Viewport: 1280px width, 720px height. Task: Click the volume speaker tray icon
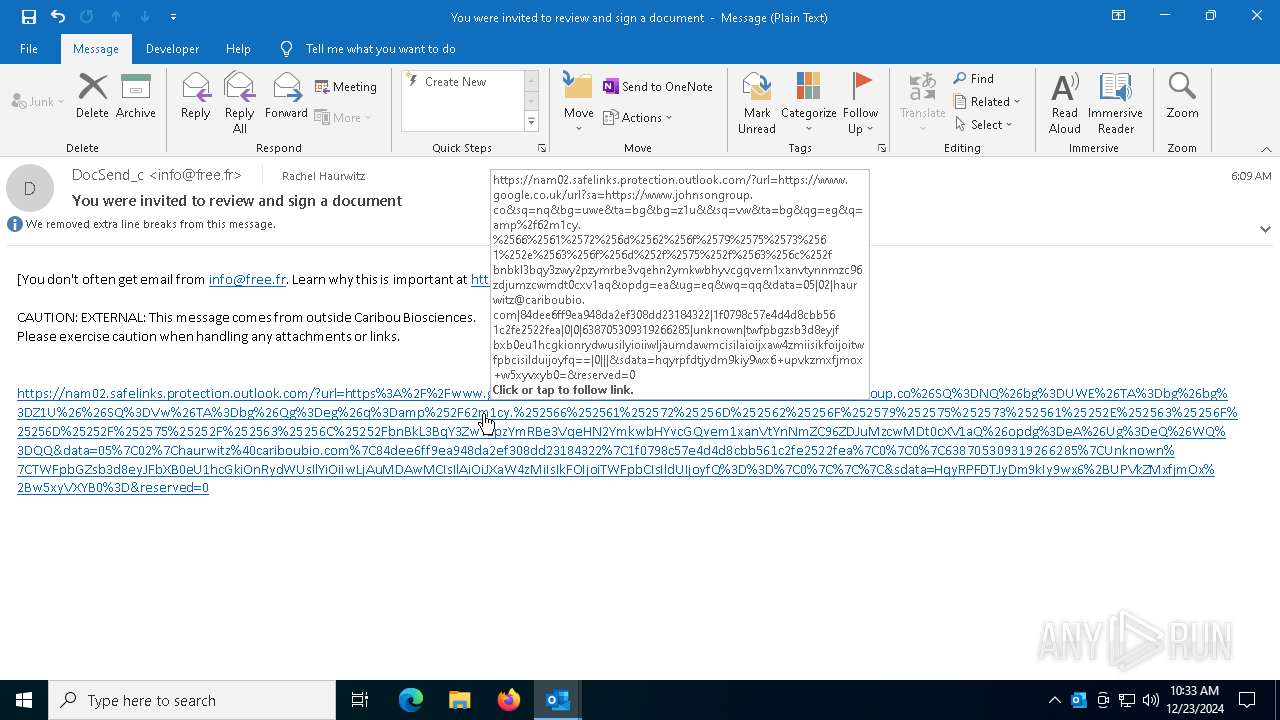pyautogui.click(x=1151, y=700)
